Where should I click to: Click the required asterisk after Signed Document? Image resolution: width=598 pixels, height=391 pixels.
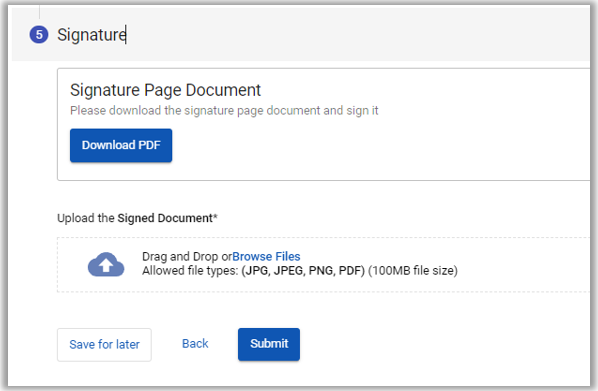click(215, 217)
